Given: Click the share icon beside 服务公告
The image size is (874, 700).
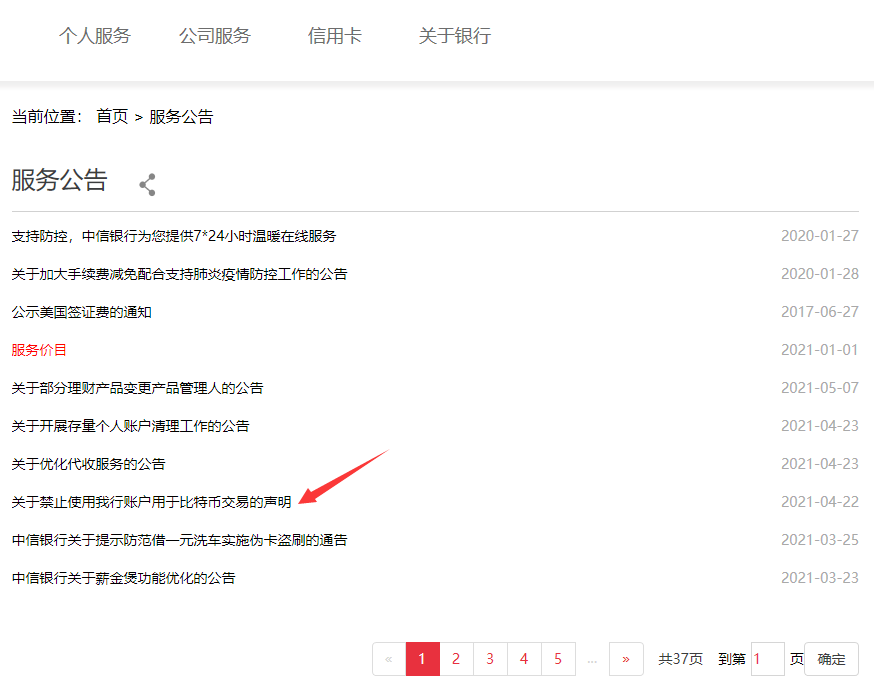Looking at the screenshot, I should [148, 185].
